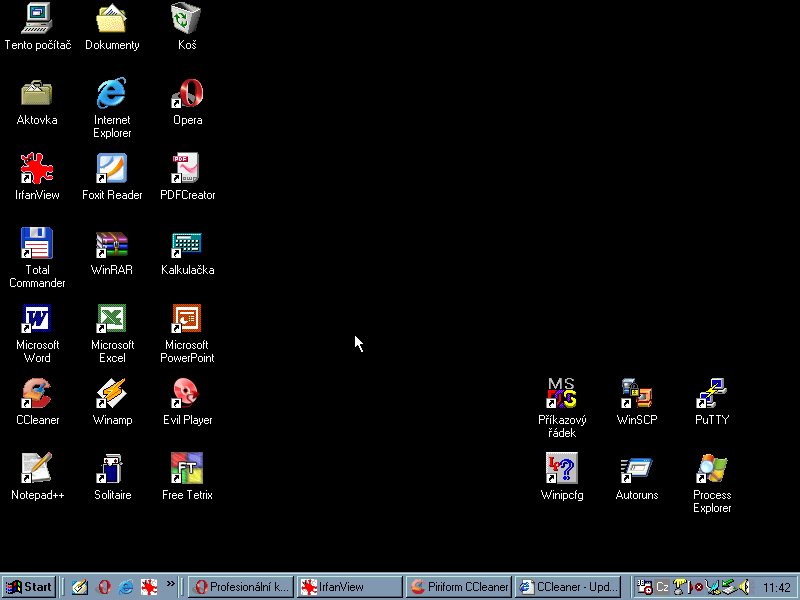Click the Task Scheduler tray icon

[x=645, y=587]
